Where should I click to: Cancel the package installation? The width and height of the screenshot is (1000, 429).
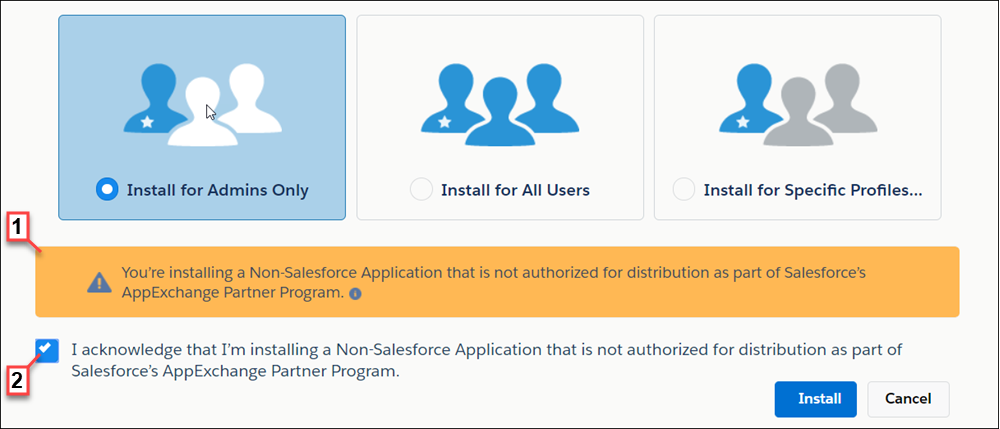907,398
